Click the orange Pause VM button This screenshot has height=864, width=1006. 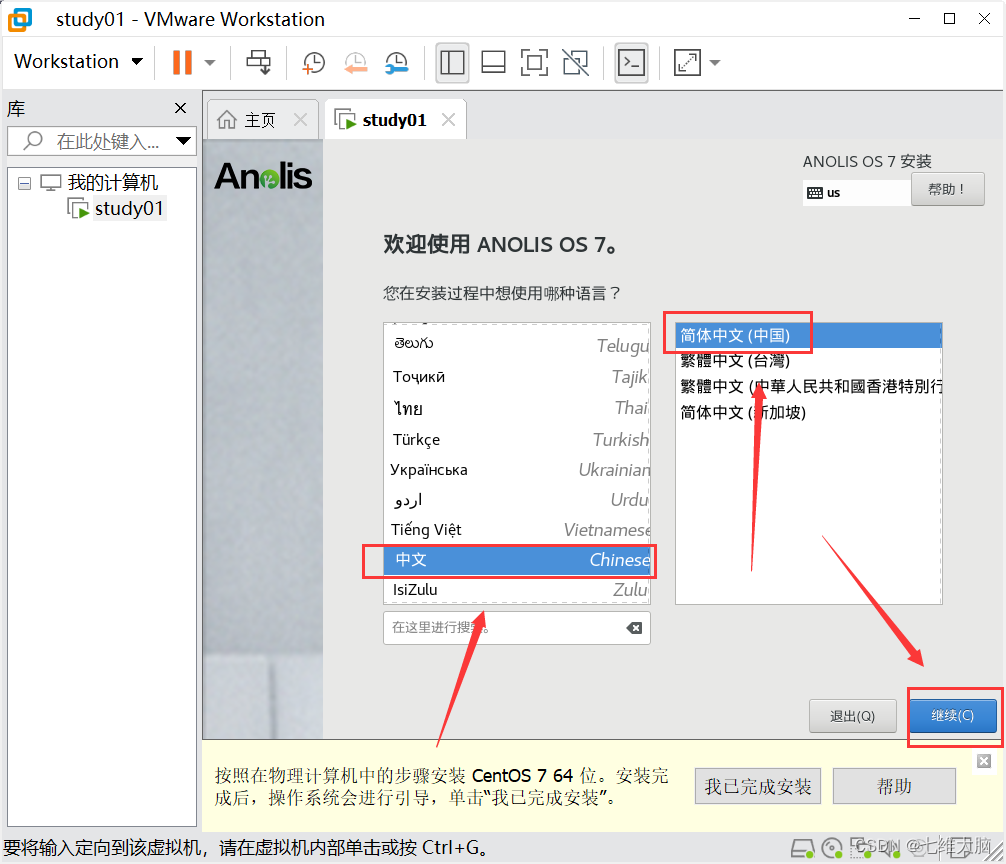[x=182, y=62]
